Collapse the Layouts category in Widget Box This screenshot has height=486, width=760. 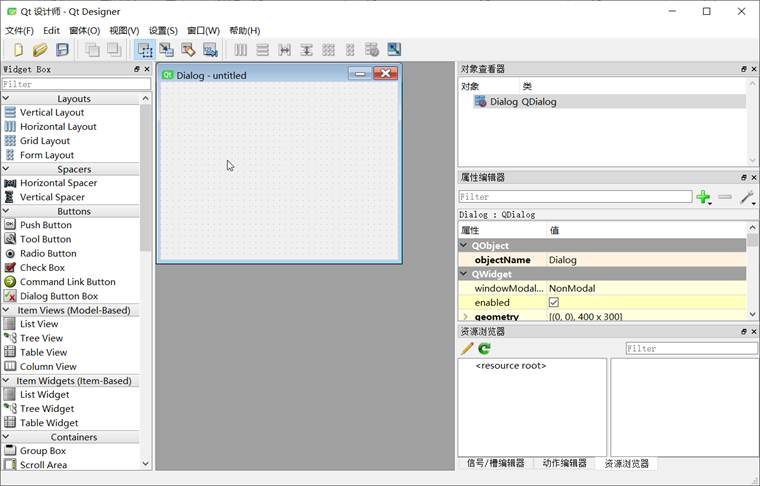tap(6, 98)
